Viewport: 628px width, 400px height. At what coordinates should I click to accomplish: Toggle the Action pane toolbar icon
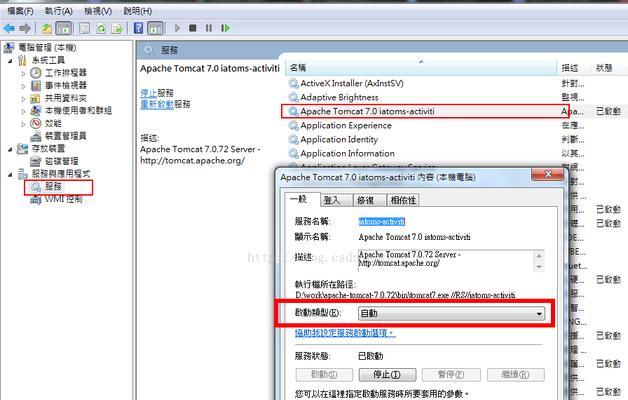[155, 28]
